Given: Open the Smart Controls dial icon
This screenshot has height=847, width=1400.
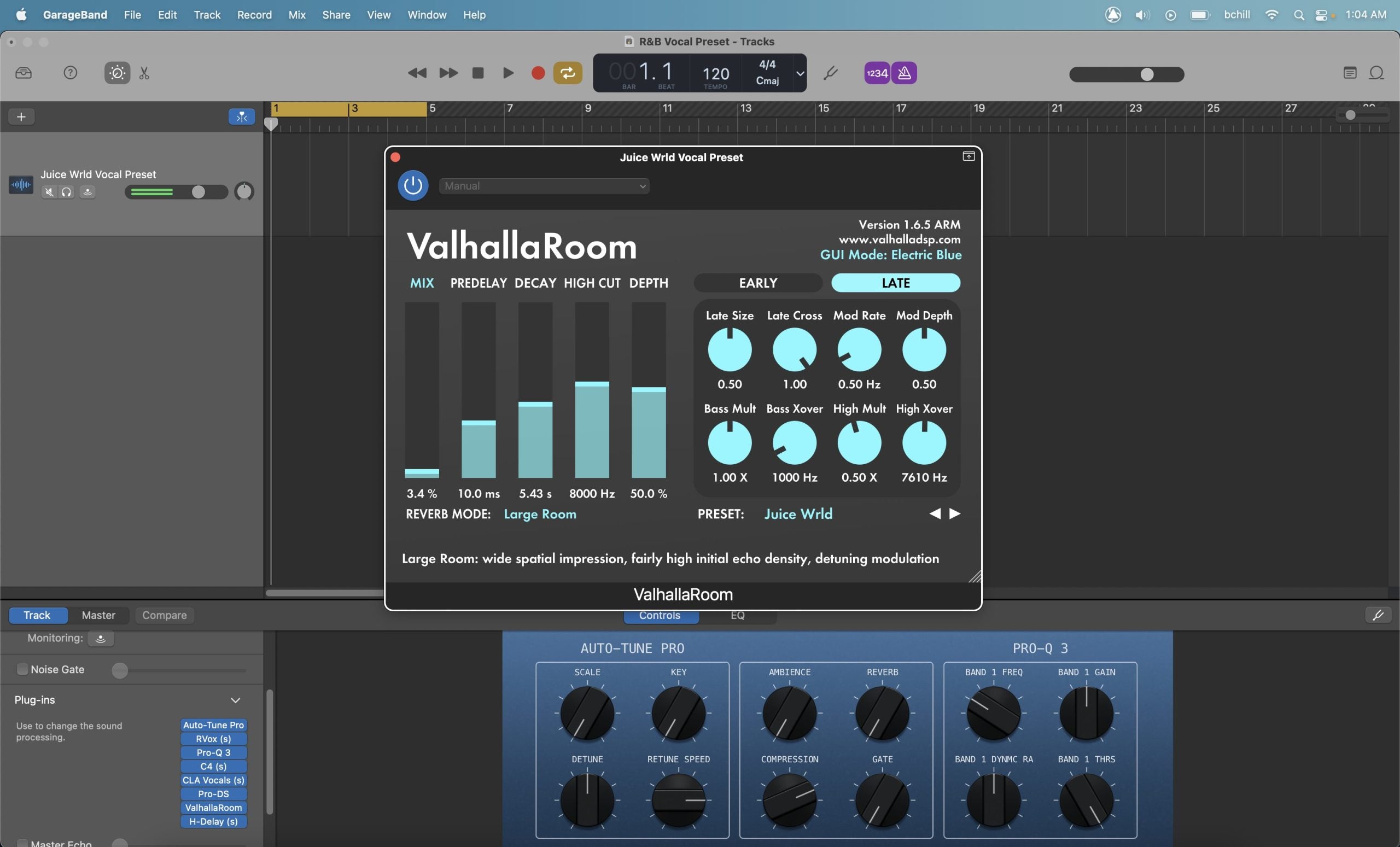Looking at the screenshot, I should point(117,73).
